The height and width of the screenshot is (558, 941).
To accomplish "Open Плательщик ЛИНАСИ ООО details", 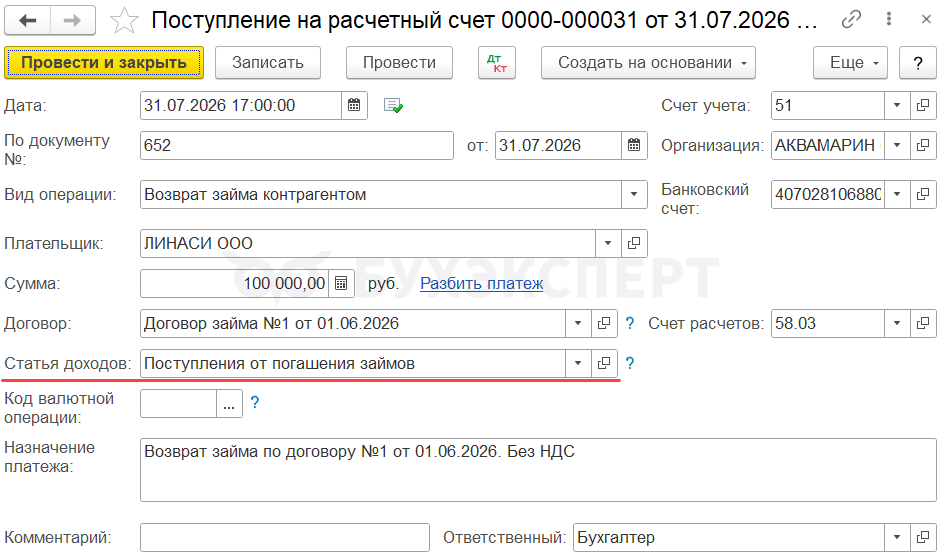I will click(x=634, y=243).
